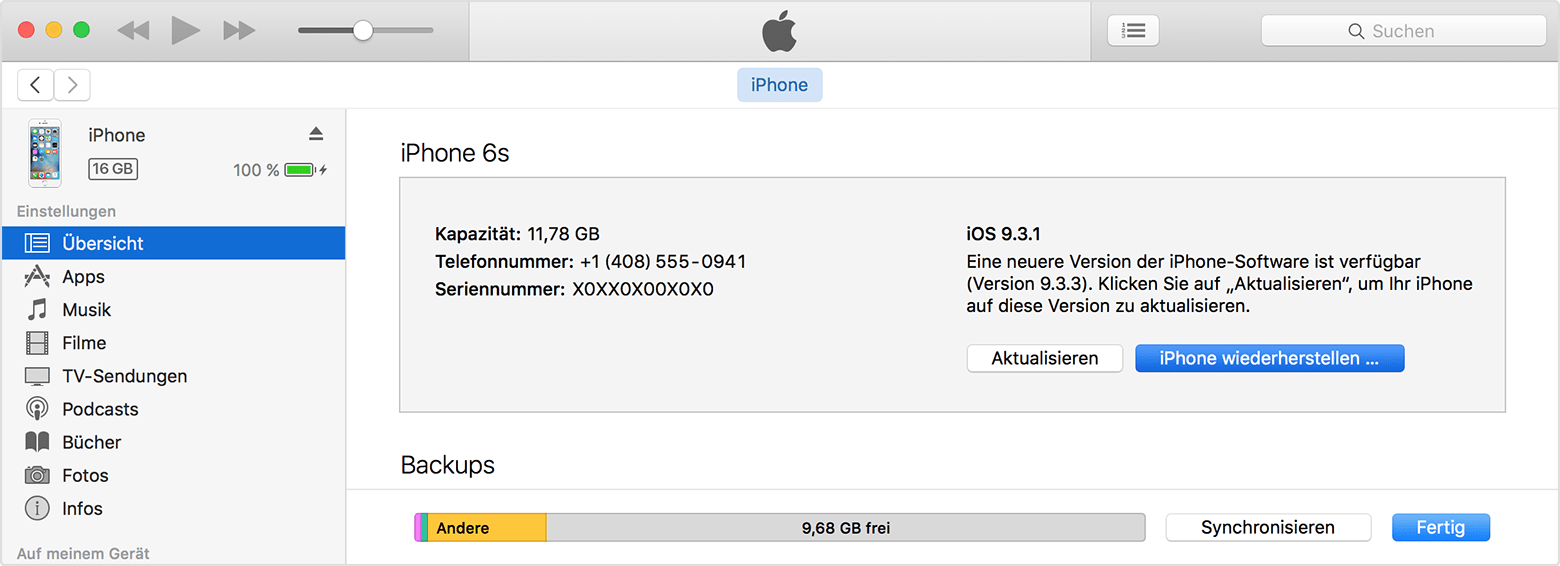Open the Apps sidebar item
This screenshot has height=566, width=1560.
pyautogui.click(x=83, y=277)
